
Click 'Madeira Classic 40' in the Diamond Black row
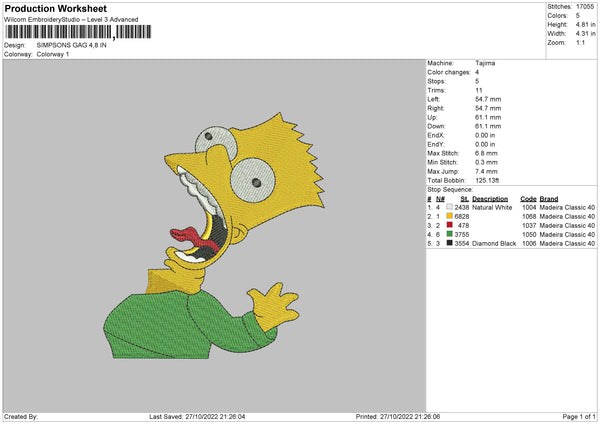coord(567,243)
